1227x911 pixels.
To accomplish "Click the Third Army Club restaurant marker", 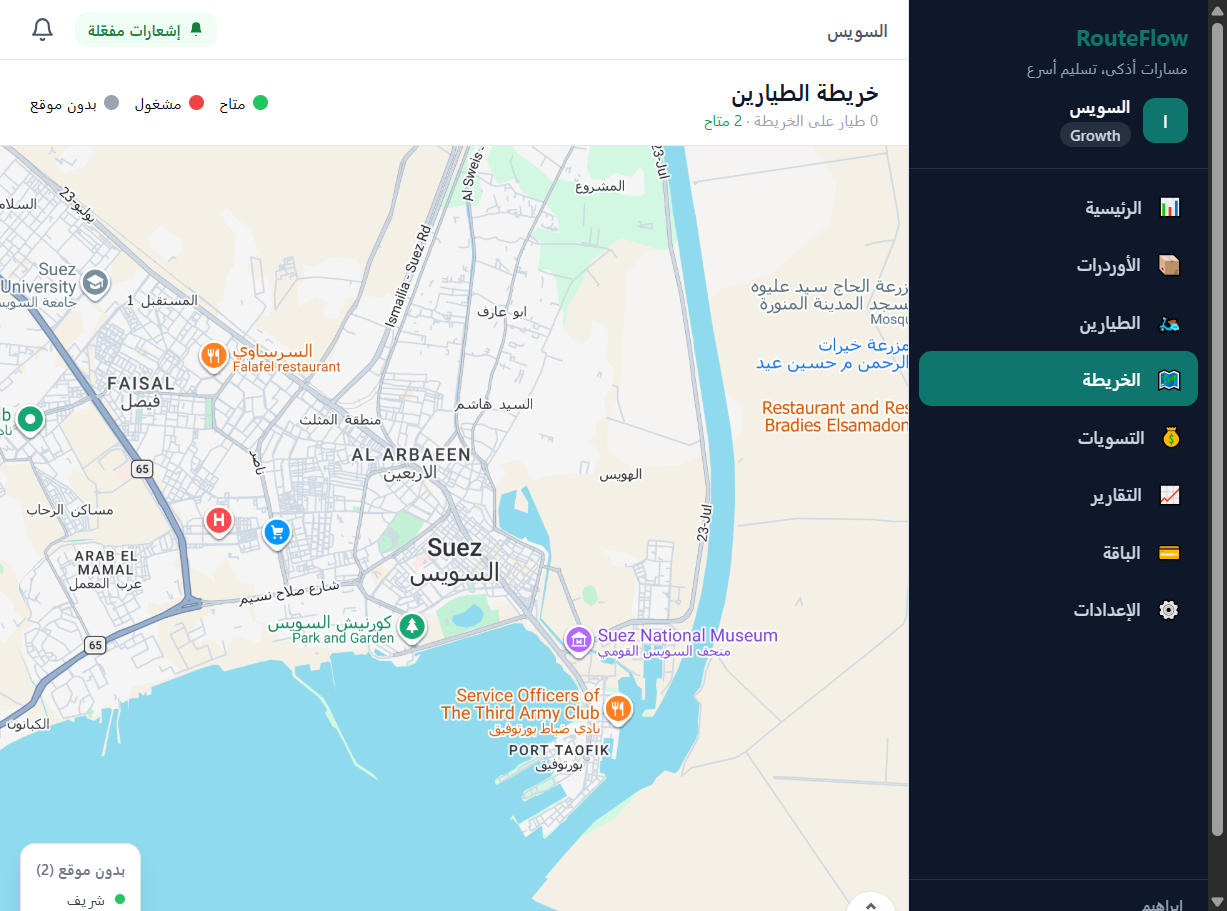I will 619,709.
